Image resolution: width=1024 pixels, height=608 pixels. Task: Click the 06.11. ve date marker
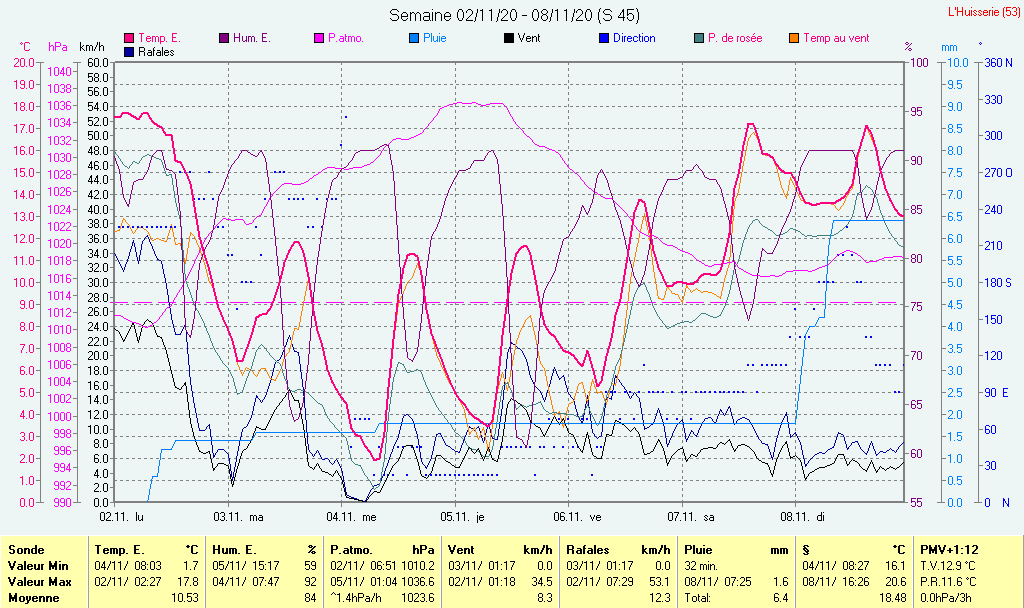[577, 517]
